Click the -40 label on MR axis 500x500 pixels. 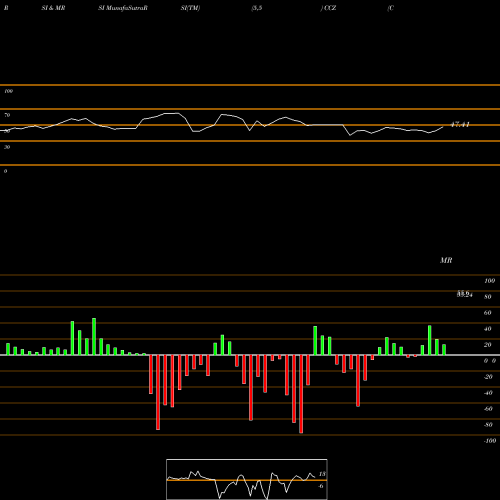click(x=488, y=393)
